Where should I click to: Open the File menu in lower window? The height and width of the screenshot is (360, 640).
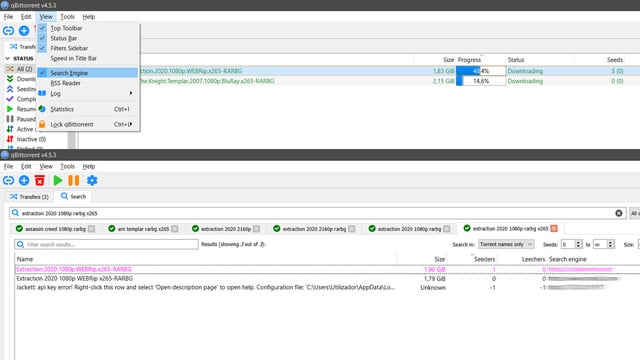[x=8, y=167]
